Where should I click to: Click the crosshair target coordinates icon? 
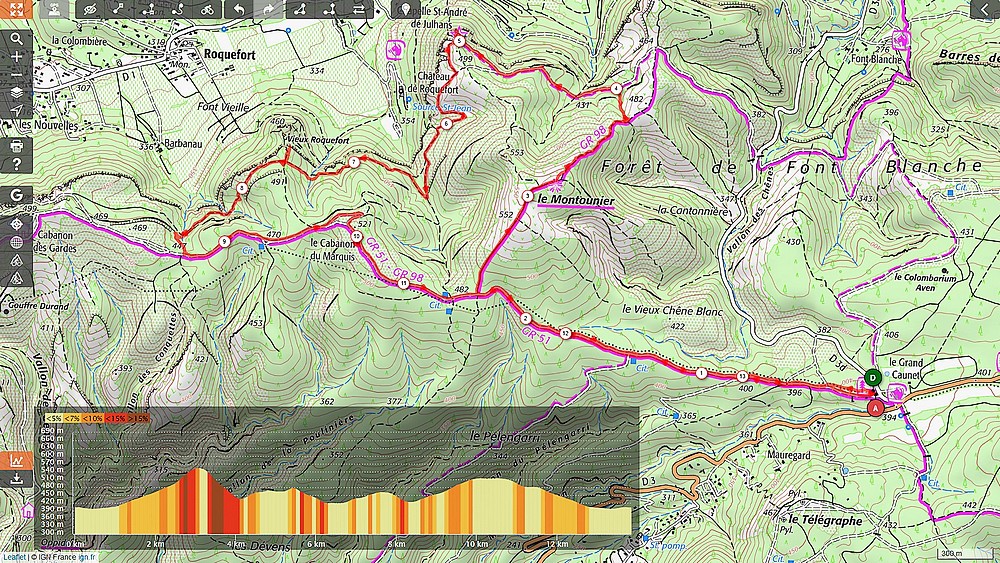pos(17,224)
